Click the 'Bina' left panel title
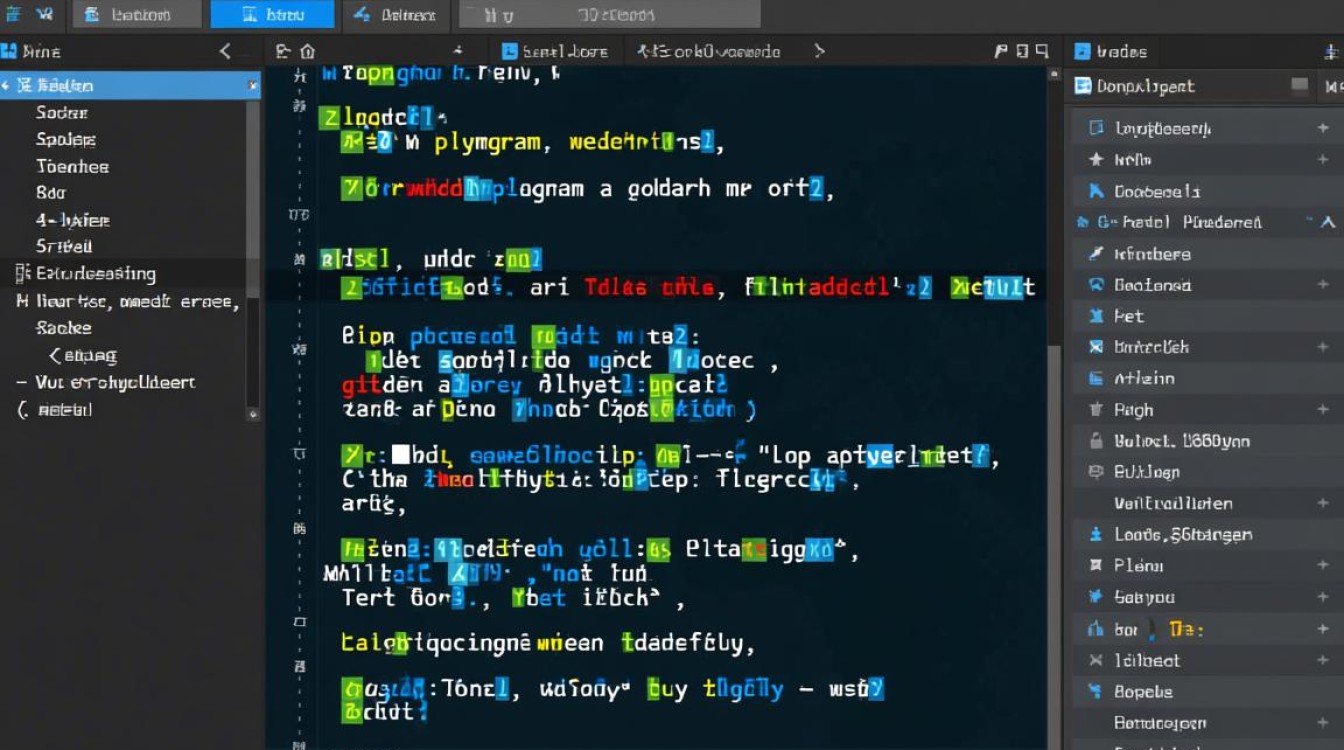The width and height of the screenshot is (1344, 750). pos(41,51)
